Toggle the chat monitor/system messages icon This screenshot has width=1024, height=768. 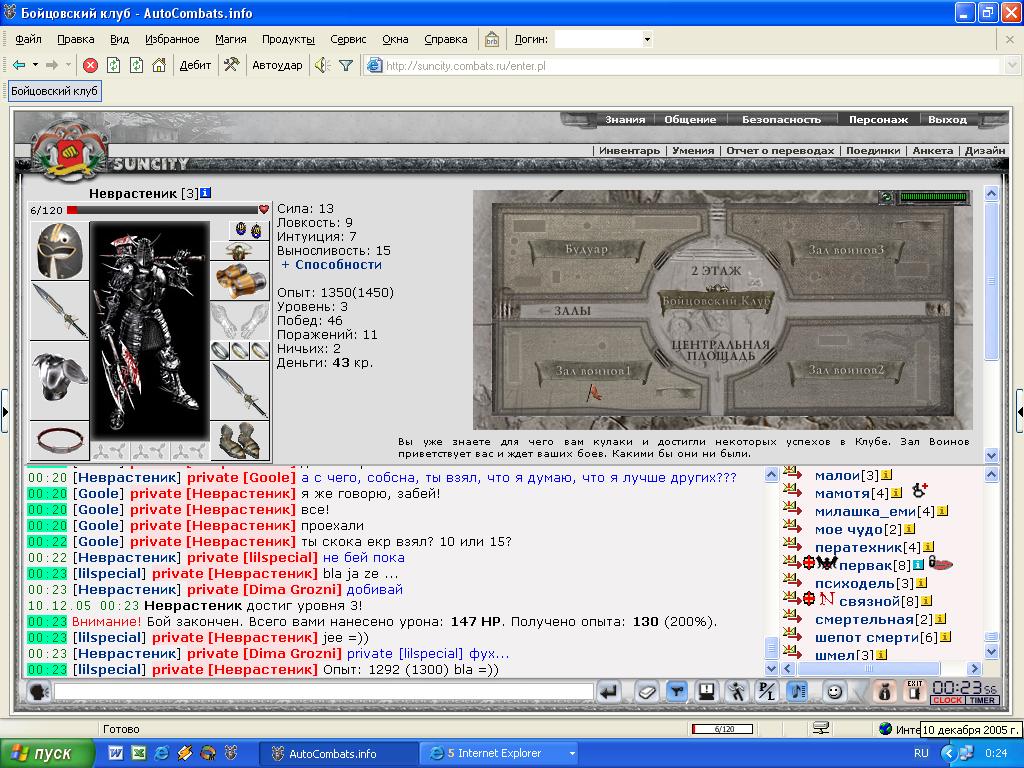[706, 691]
